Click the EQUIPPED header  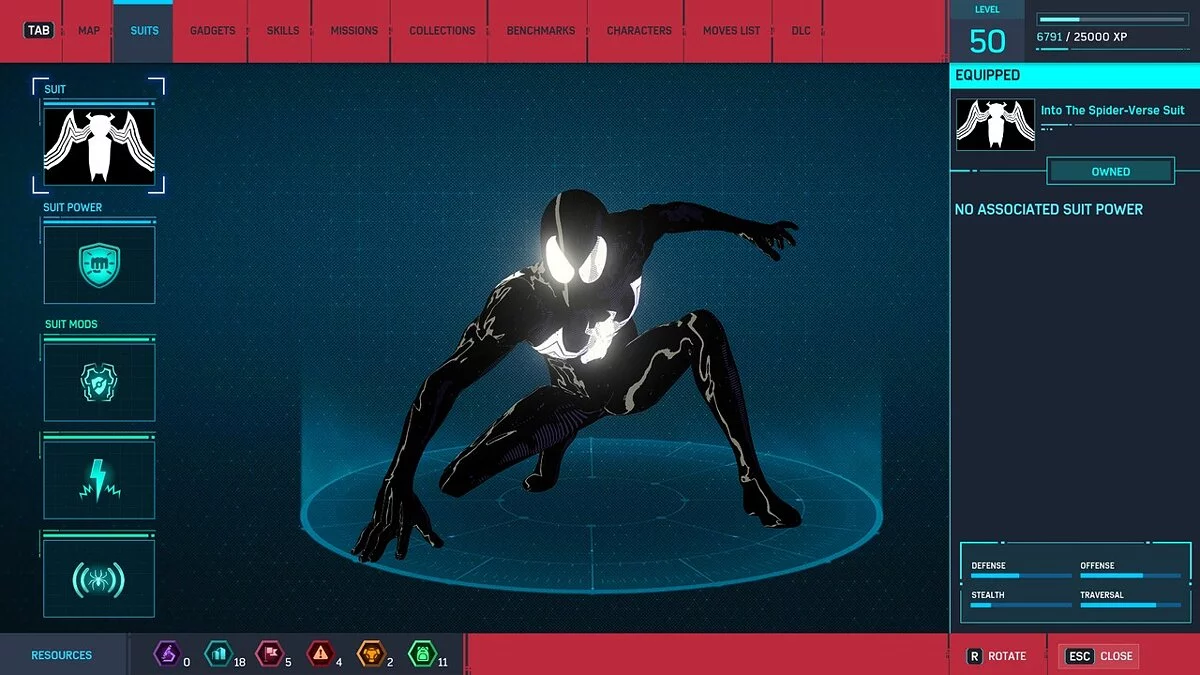click(x=987, y=75)
